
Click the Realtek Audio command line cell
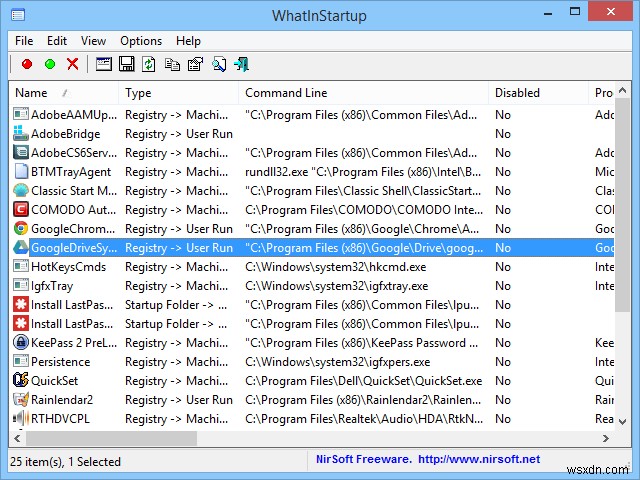pyautogui.click(x=364, y=419)
